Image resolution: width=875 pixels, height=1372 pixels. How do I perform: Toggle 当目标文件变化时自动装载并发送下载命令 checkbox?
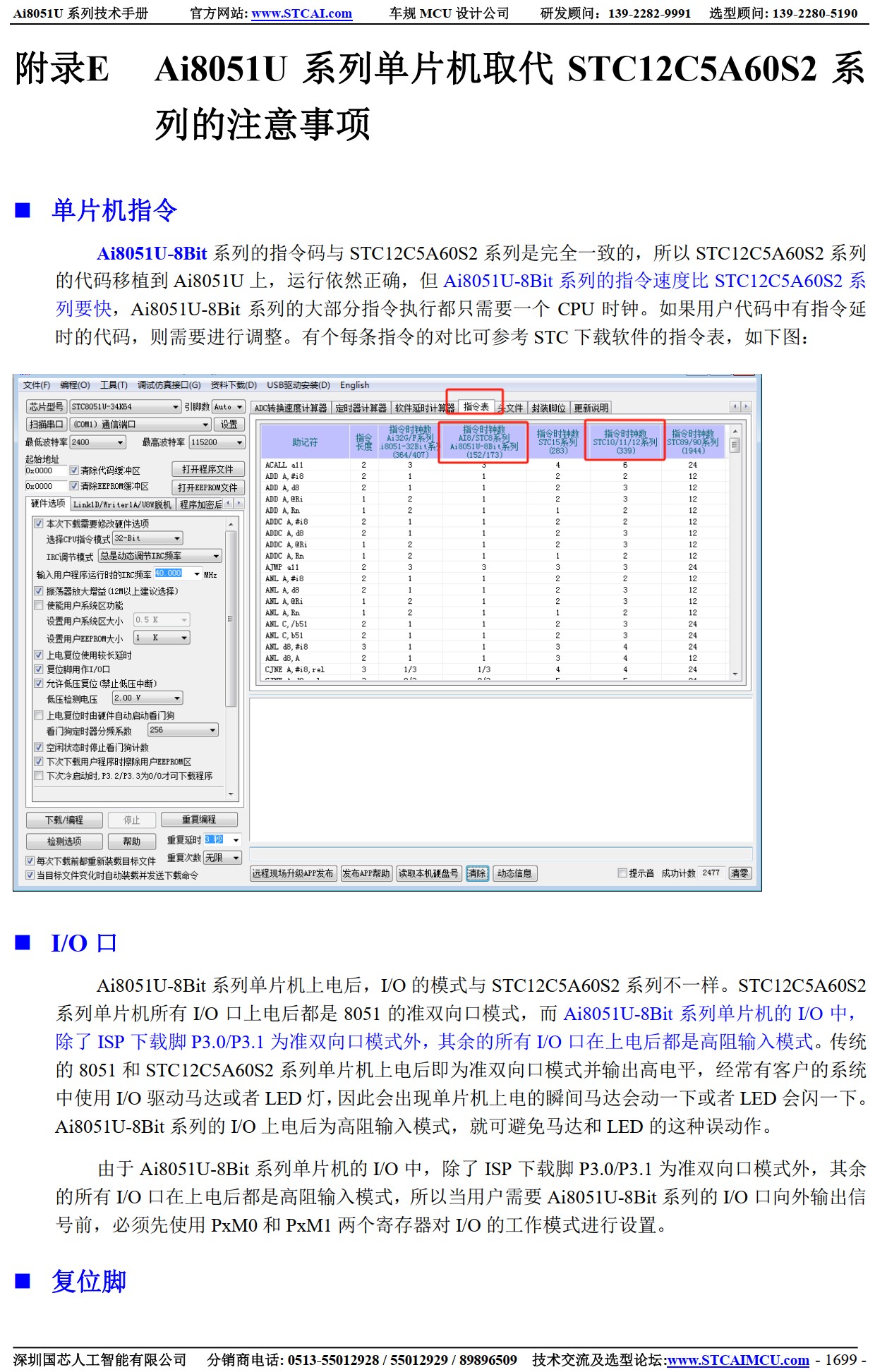point(30,875)
